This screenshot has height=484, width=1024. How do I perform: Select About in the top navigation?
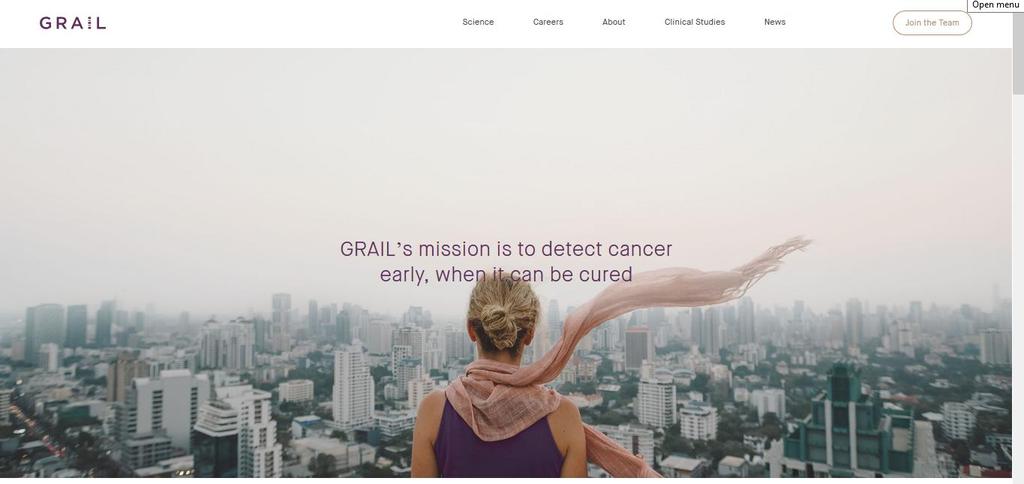614,22
